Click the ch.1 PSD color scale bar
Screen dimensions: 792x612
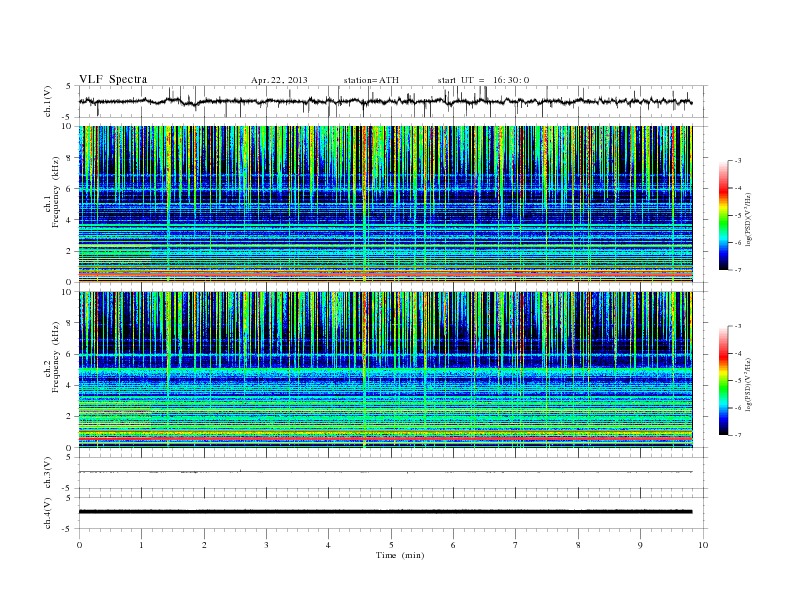(723, 215)
